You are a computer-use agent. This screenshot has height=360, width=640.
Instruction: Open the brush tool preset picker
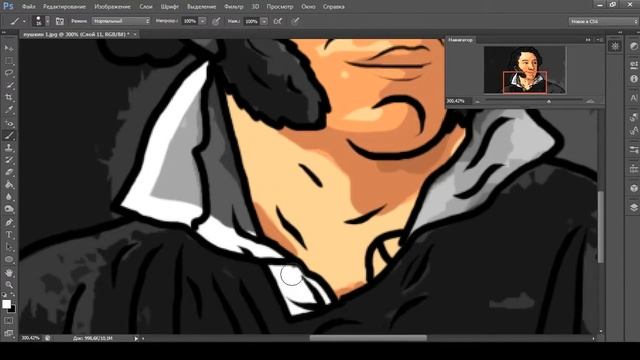[17, 21]
